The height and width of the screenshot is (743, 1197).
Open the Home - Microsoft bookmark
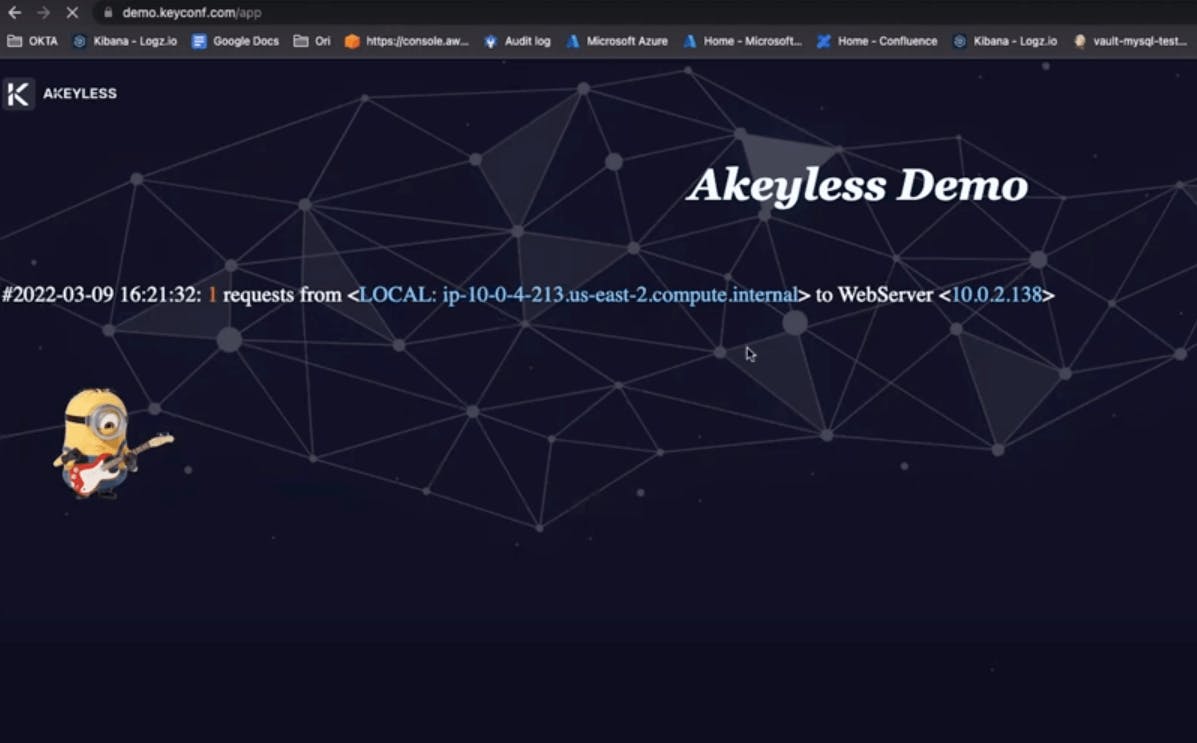pyautogui.click(x=743, y=42)
